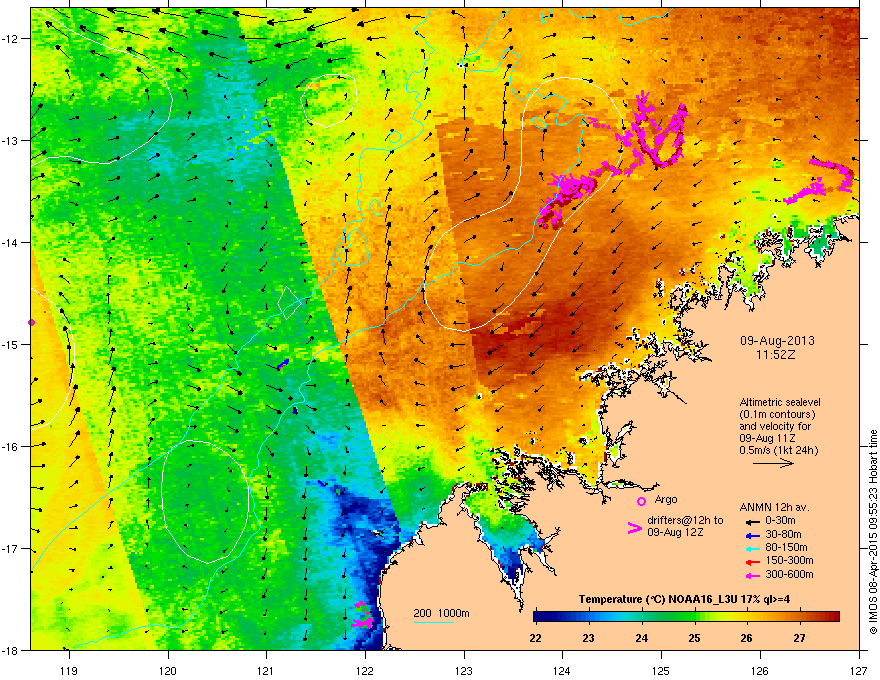The height and width of the screenshot is (680, 880).
Task: Click the date label 09-Aug-2013
Action: click(777, 341)
